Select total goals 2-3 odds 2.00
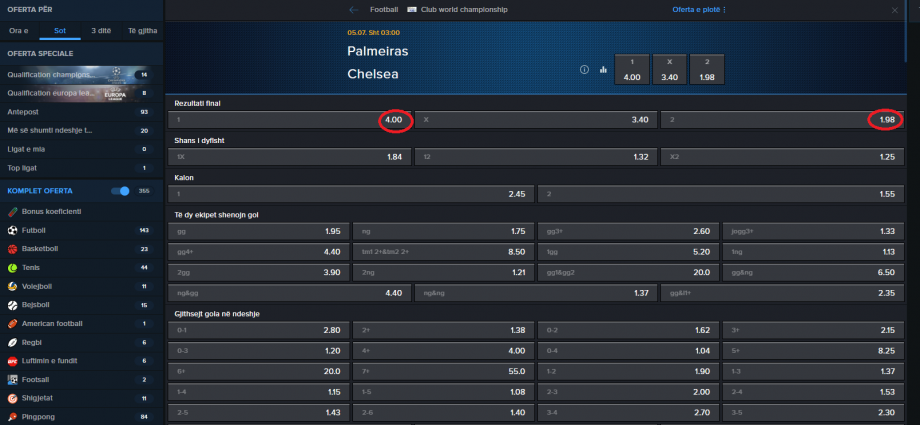 pyautogui.click(x=628, y=392)
